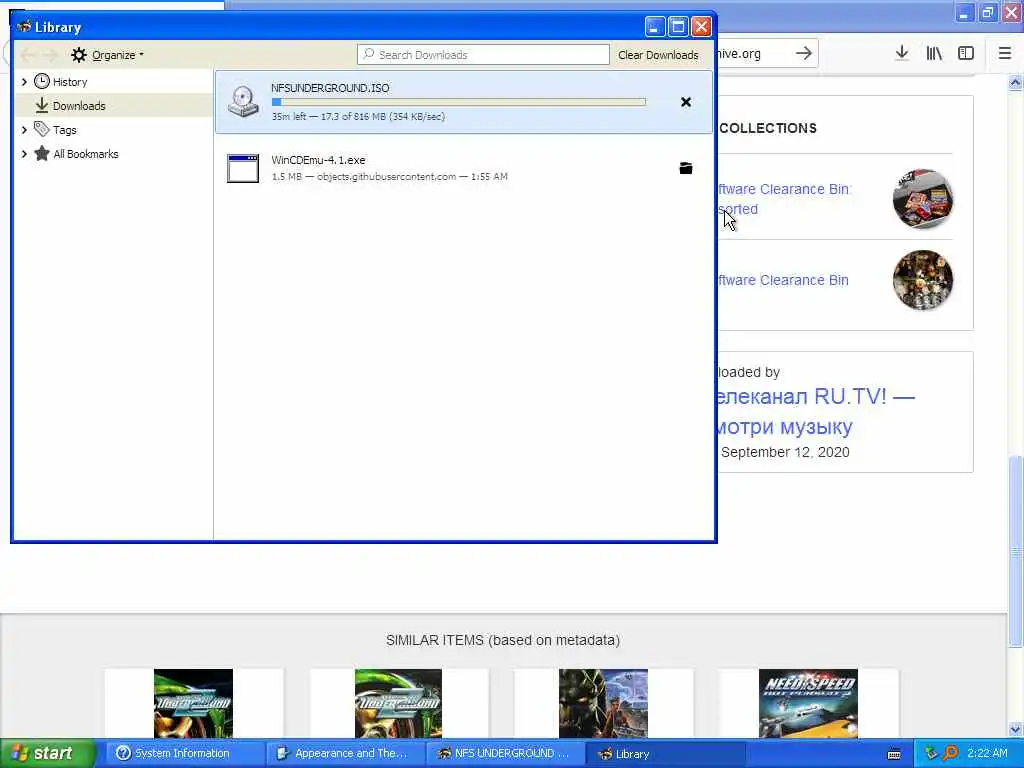Open the Firefox library books icon
Image resolution: width=1024 pixels, height=768 pixels.
pos(934,54)
